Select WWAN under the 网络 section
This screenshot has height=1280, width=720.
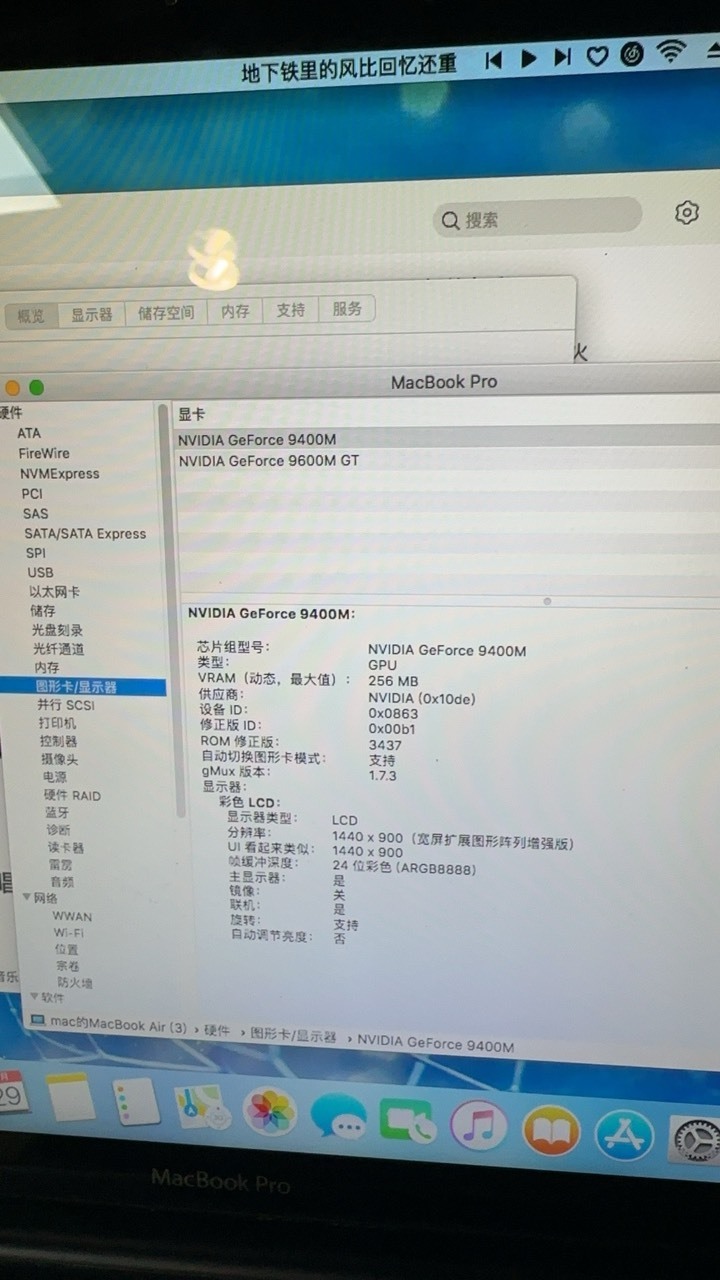pos(72,916)
